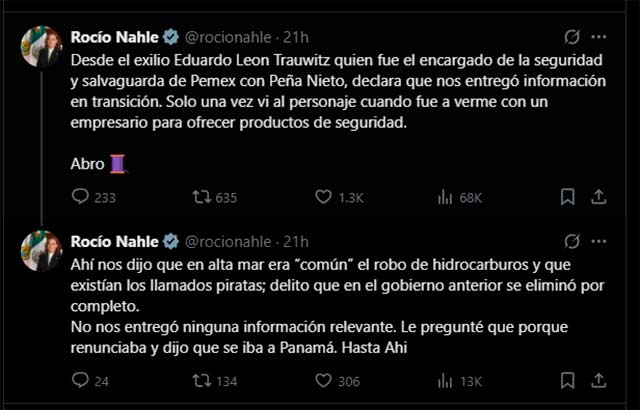Viewport: 640px width, 410px height.
Task: Like the second tweet with 306 likes
Action: click(x=323, y=380)
